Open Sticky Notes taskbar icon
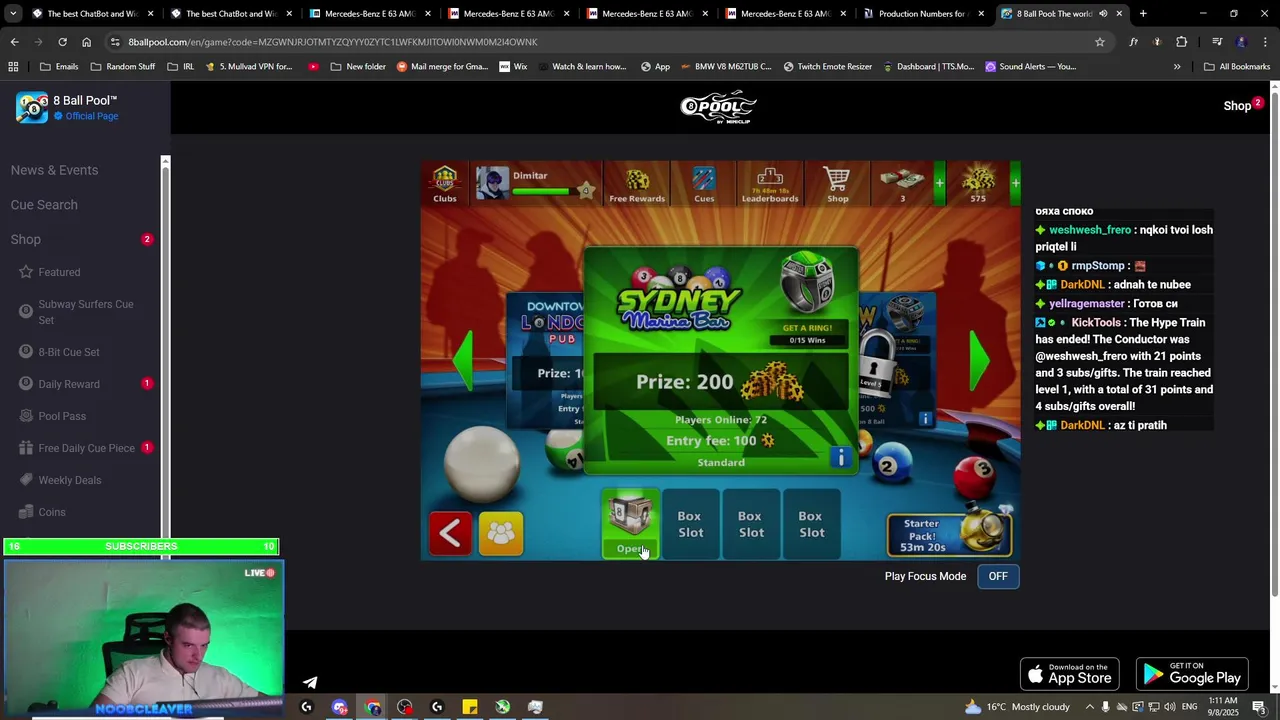This screenshot has width=1280, height=720. coord(470,708)
